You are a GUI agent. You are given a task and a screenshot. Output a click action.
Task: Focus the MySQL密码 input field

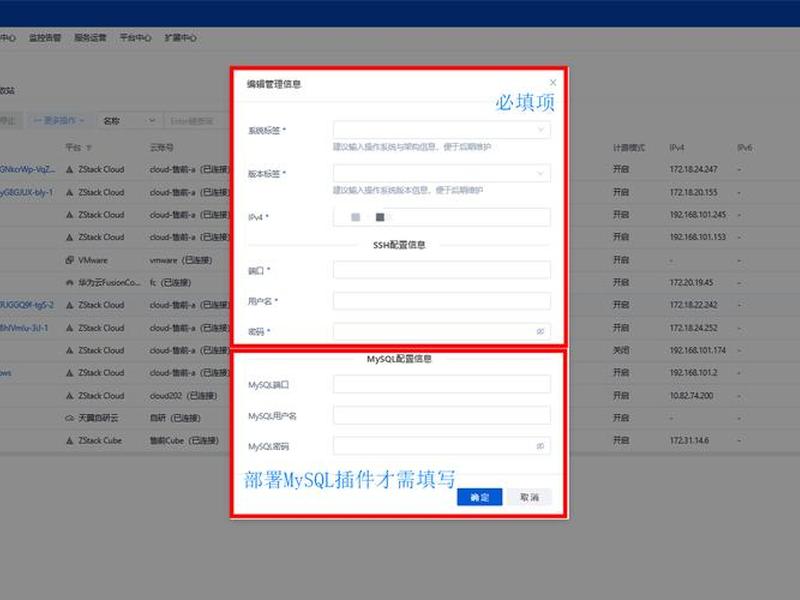[x=441, y=446]
